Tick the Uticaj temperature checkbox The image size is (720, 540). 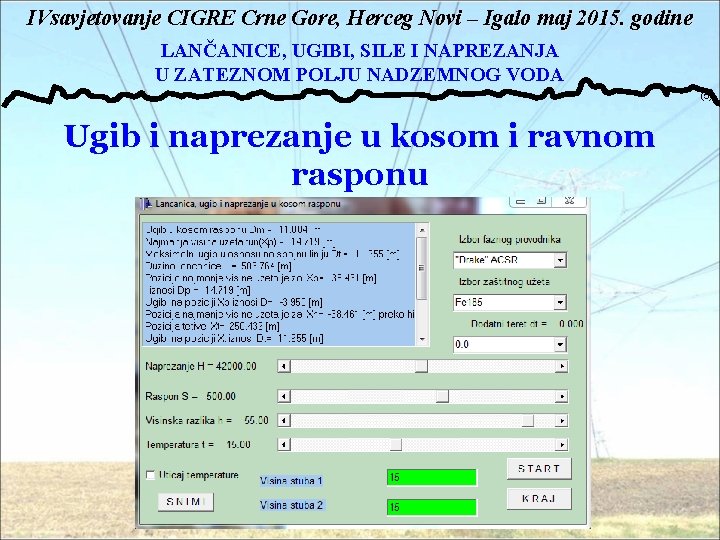point(151,475)
